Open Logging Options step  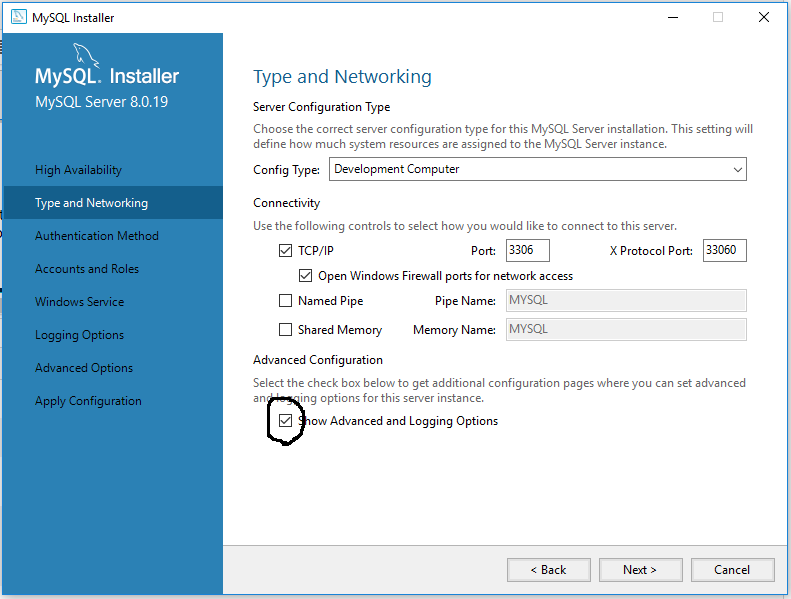point(79,335)
